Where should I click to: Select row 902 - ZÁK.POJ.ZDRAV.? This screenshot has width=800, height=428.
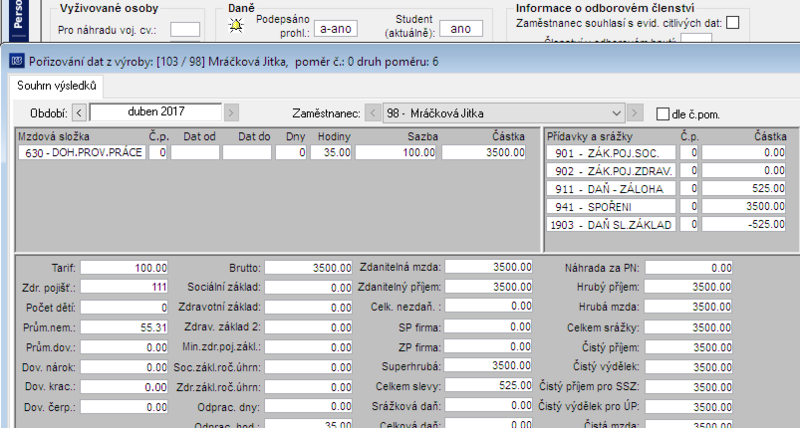click(x=611, y=170)
